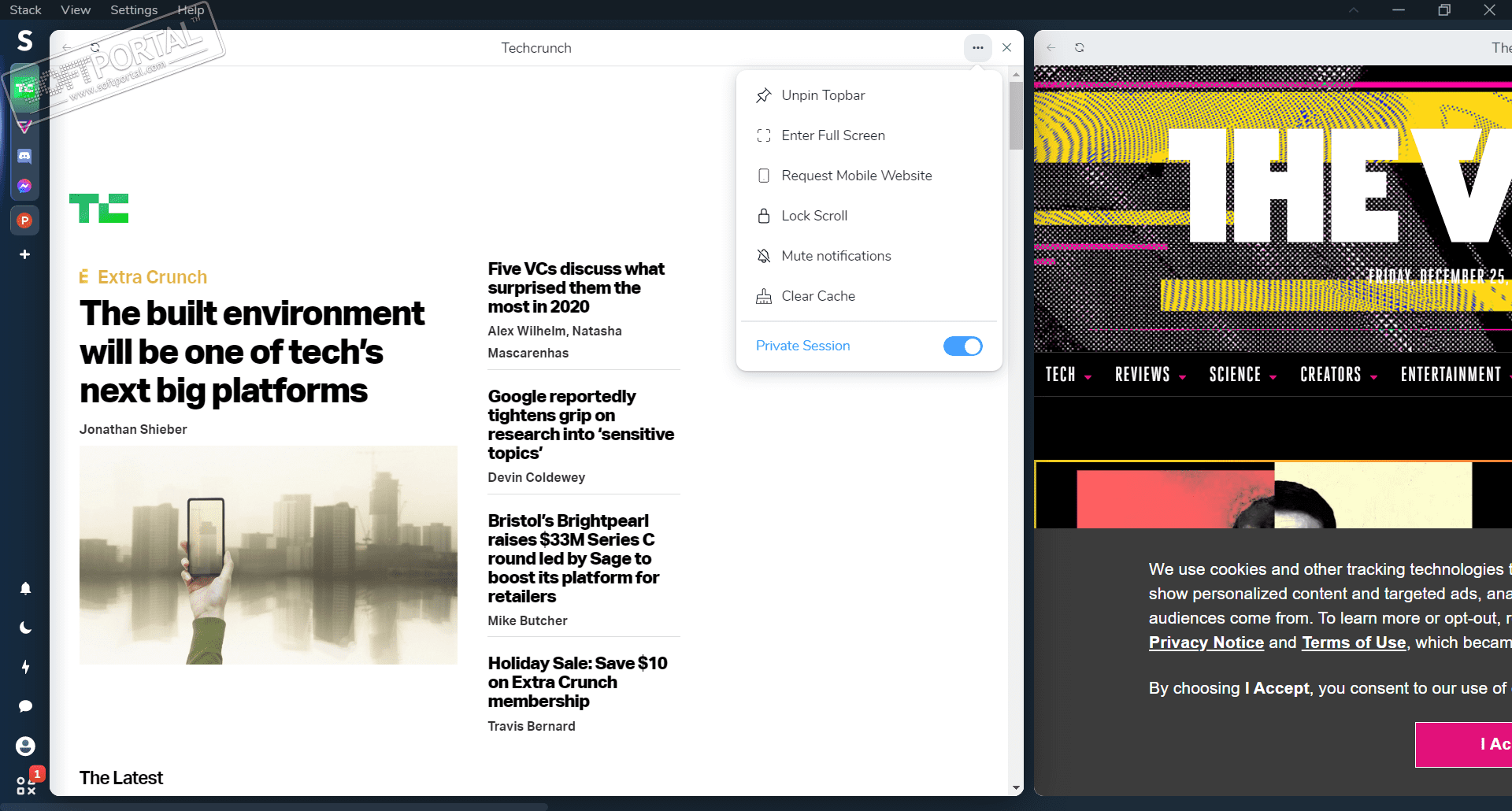The width and height of the screenshot is (1512, 811).
Task: Click author Mike Butcher
Action: tap(528, 621)
